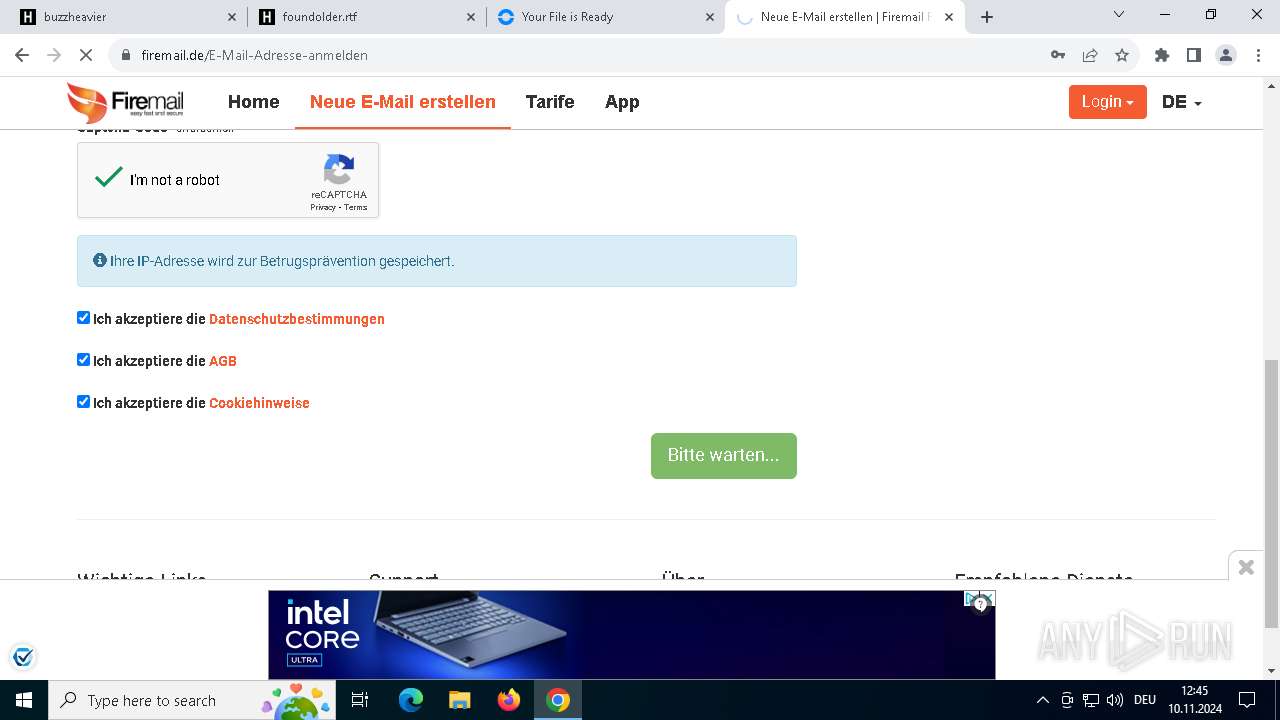Click the scrollbar down arrow

[x=1272, y=671]
